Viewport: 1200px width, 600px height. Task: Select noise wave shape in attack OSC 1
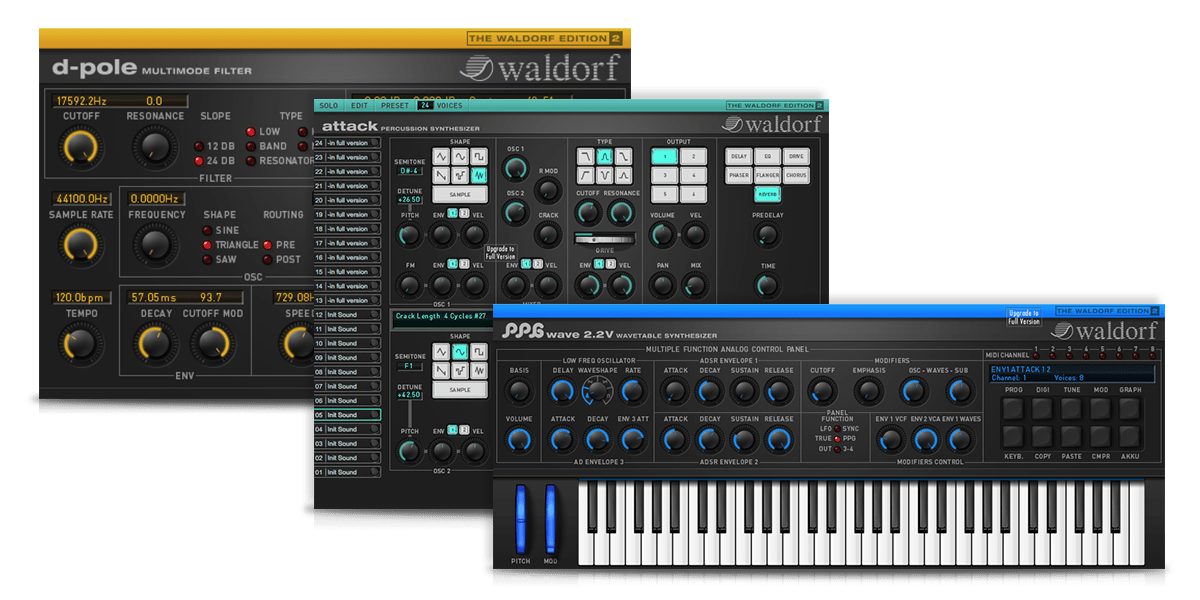(479, 175)
